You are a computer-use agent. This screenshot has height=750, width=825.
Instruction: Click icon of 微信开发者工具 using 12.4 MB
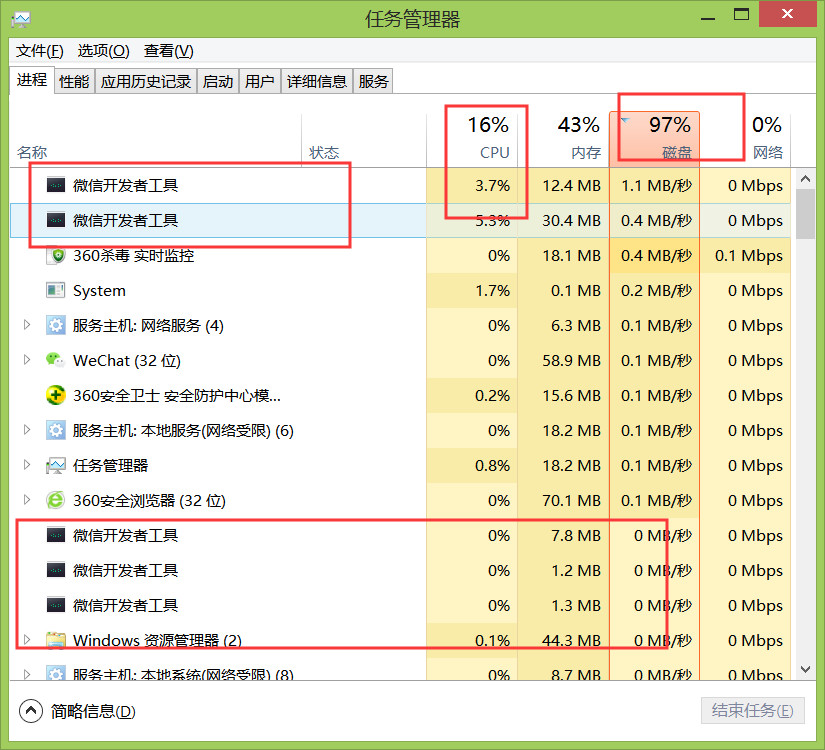(x=56, y=185)
